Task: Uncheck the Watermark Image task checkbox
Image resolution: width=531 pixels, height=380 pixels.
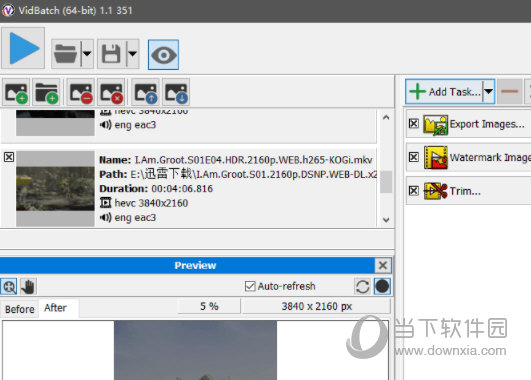Action: click(414, 157)
